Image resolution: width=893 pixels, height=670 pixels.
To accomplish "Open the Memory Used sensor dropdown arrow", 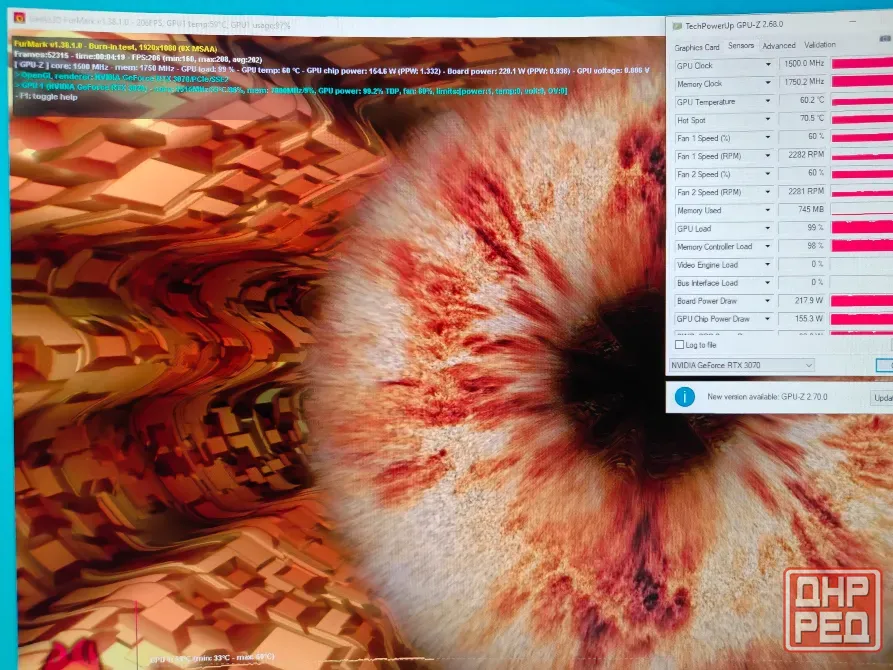I will [768, 210].
